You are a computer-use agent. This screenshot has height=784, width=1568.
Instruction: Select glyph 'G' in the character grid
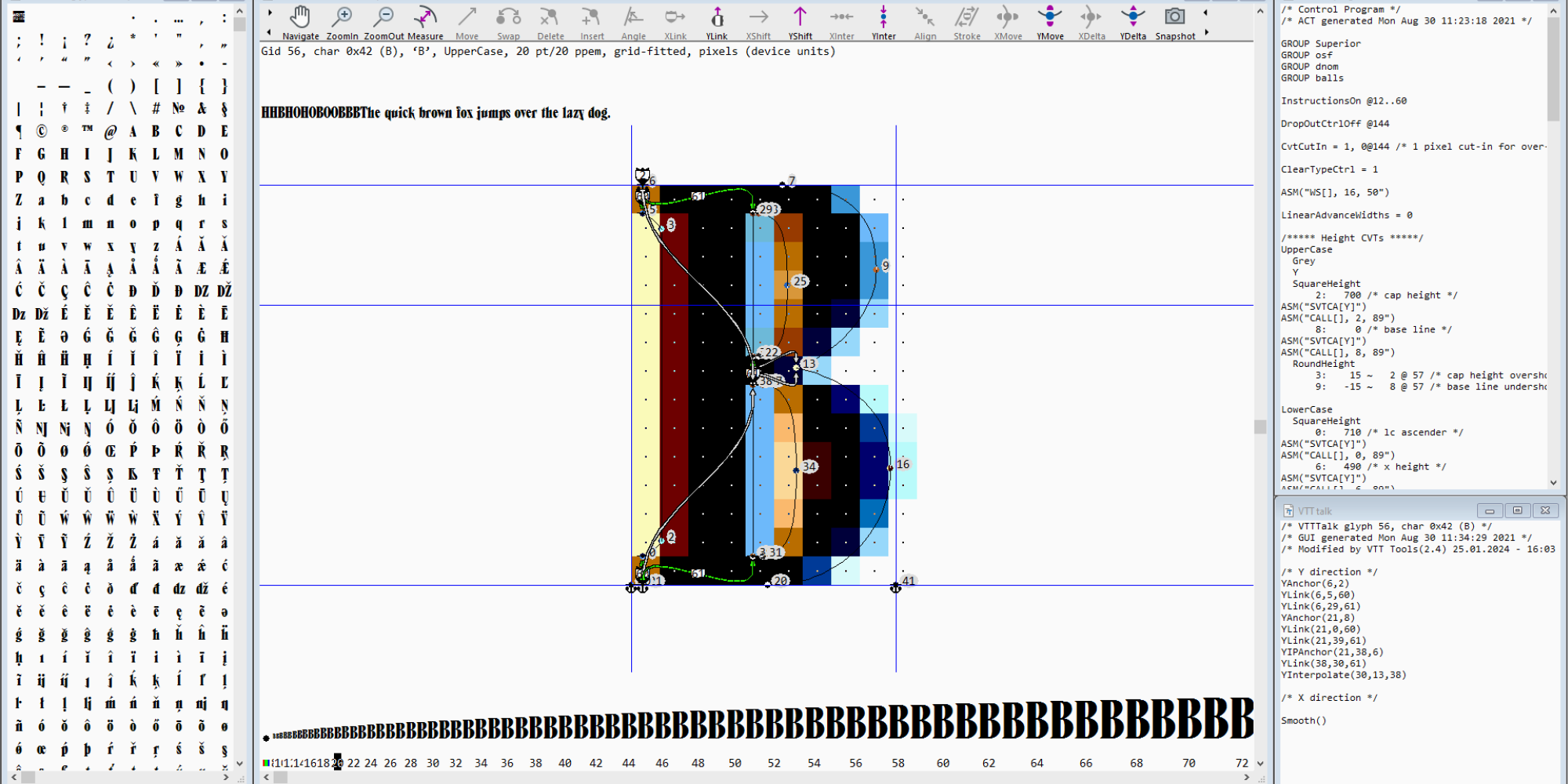tap(42, 154)
